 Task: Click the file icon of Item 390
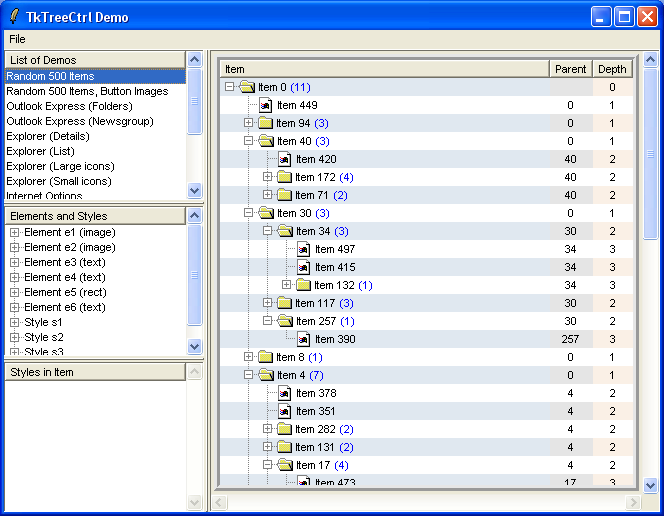tap(304, 339)
